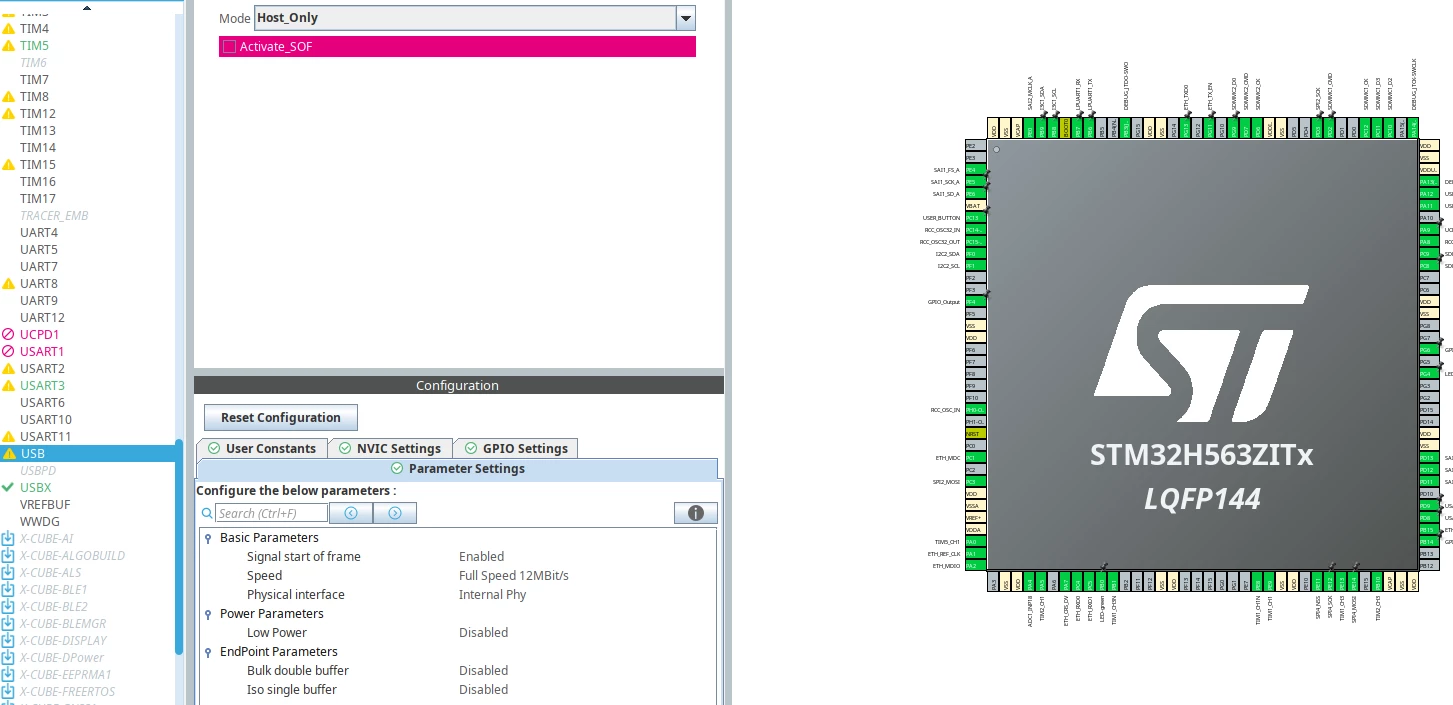Select TIM5 in the peripheral list
The width and height of the screenshot is (1453, 705).
(x=34, y=46)
